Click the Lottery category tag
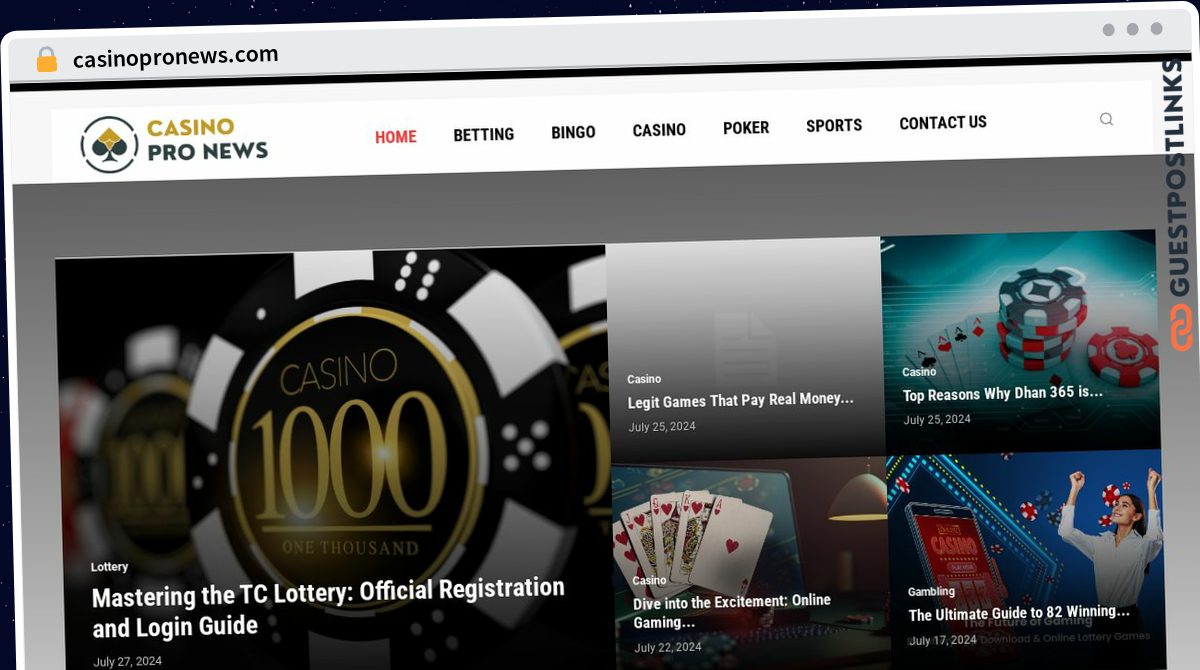Screen dimensions: 1200x670 click(109, 567)
